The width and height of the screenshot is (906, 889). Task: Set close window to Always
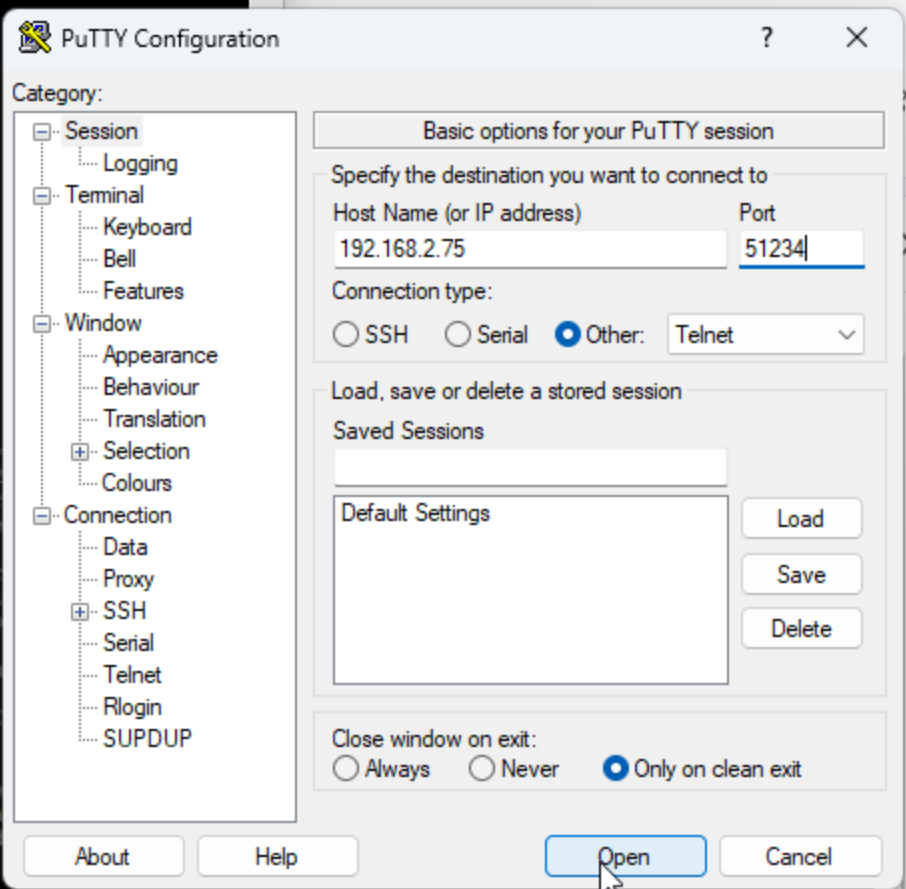(x=346, y=769)
